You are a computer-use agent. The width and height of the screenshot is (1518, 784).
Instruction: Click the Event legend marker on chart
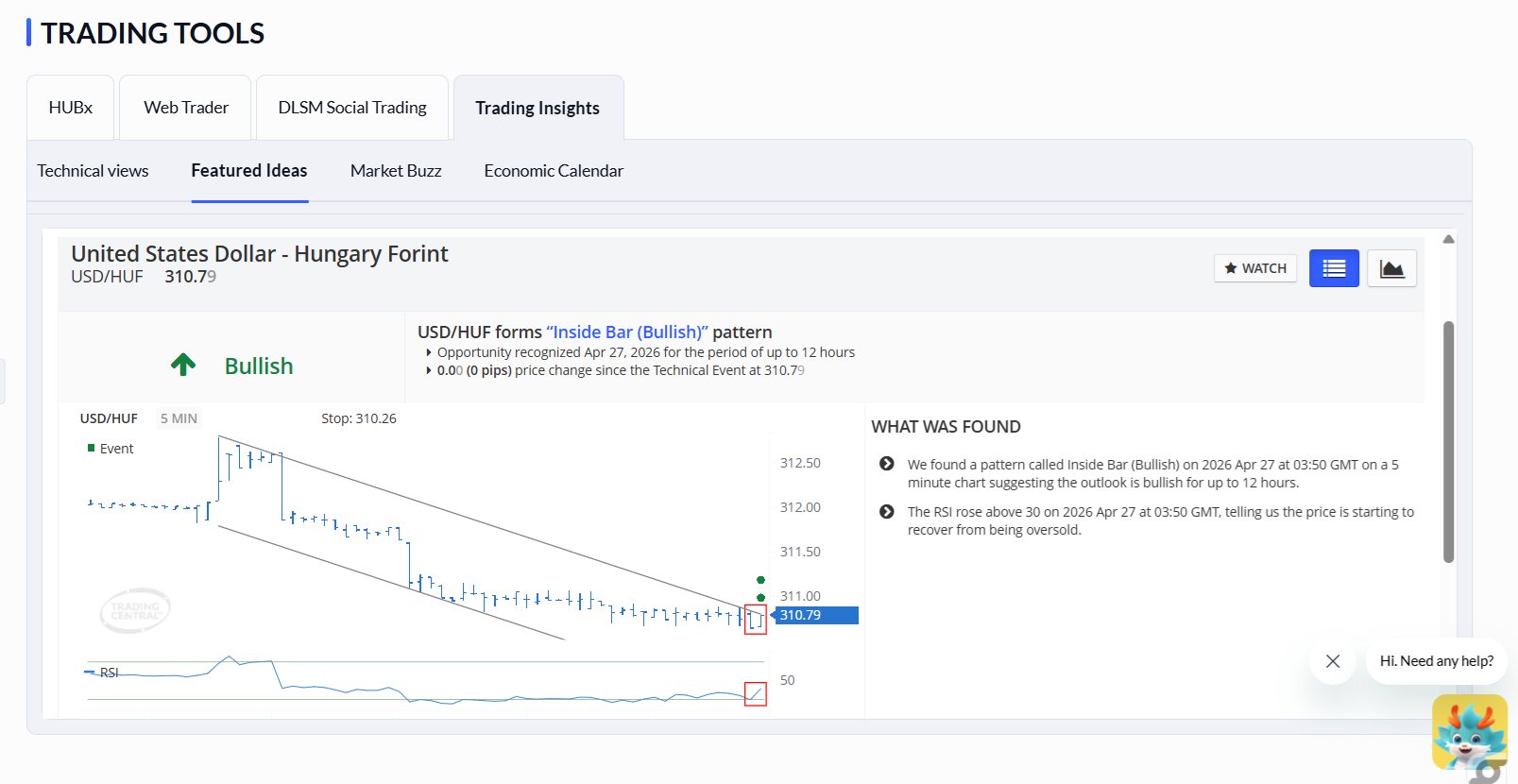pos(91,448)
